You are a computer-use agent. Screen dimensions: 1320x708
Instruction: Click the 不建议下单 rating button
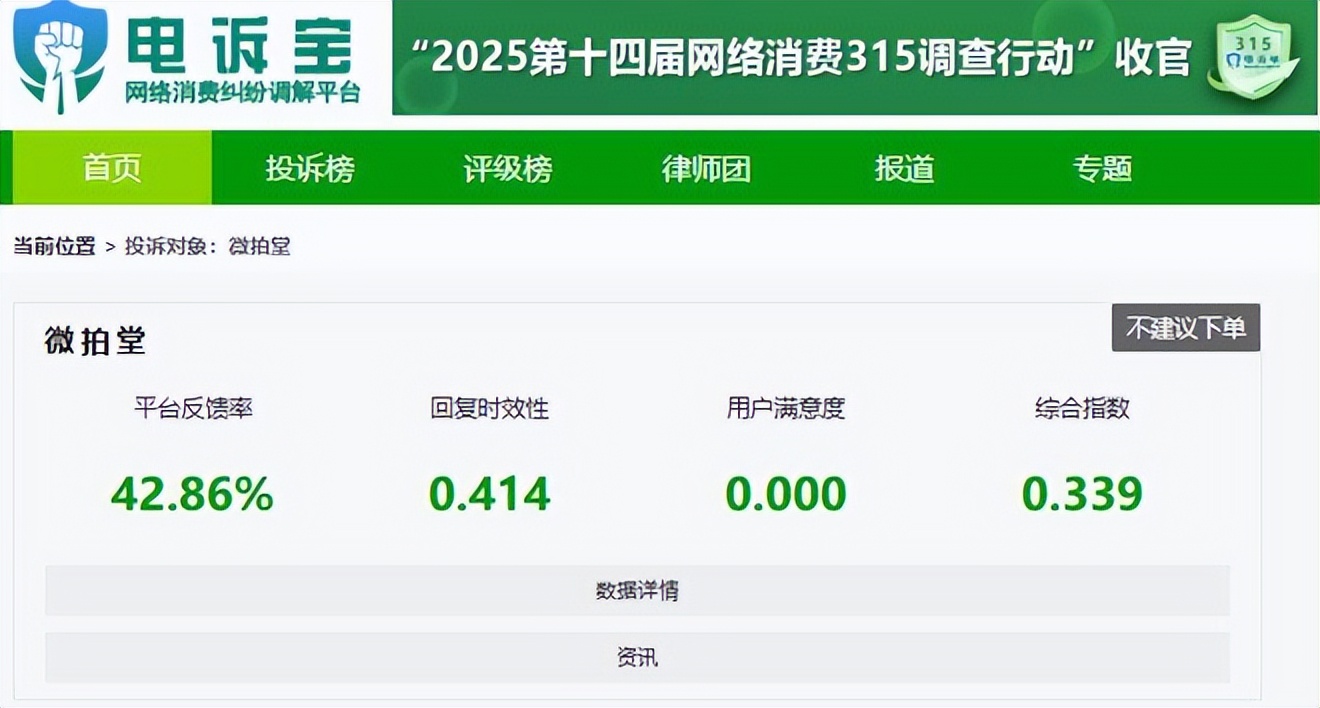click(x=1186, y=328)
